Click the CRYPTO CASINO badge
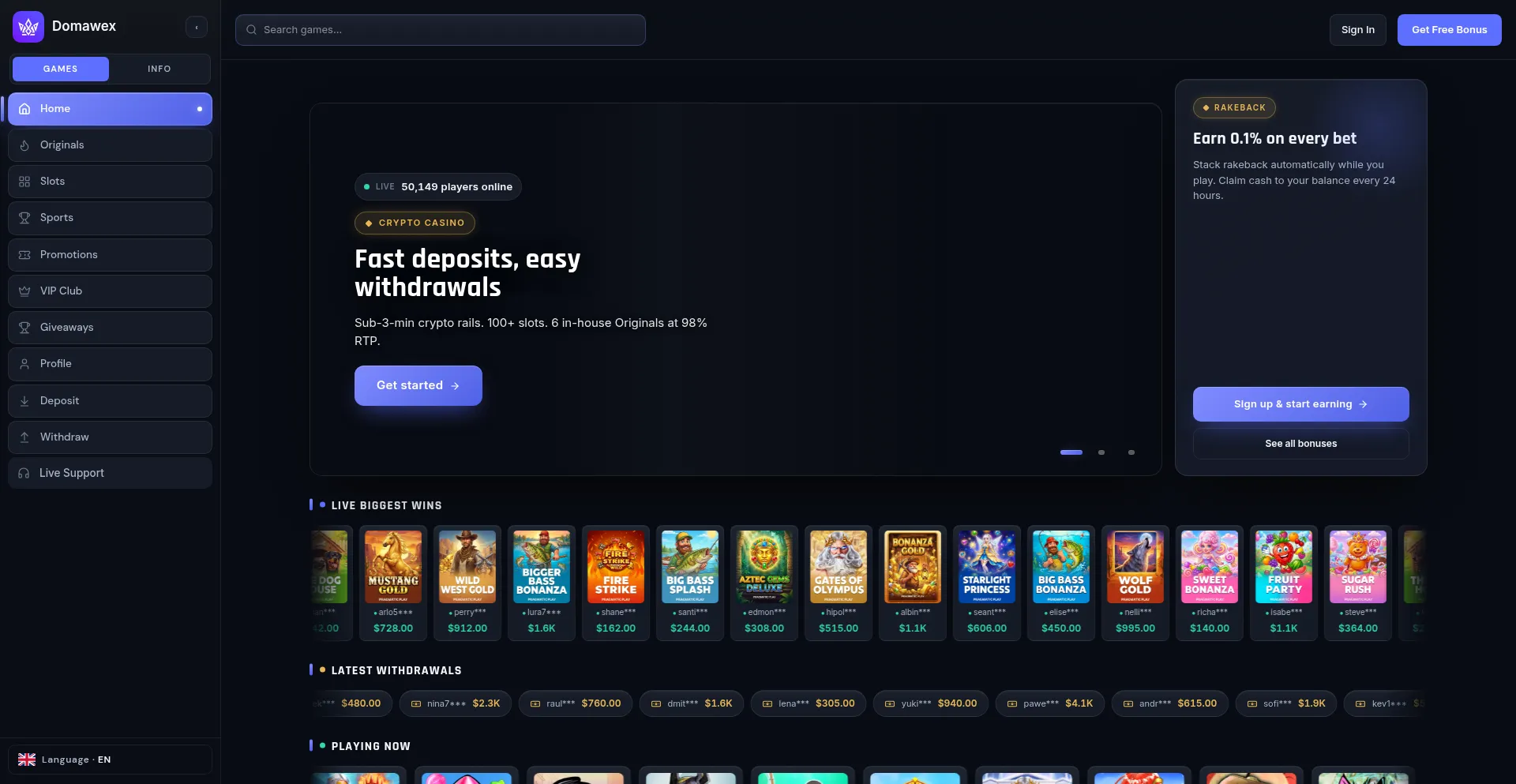 (415, 223)
